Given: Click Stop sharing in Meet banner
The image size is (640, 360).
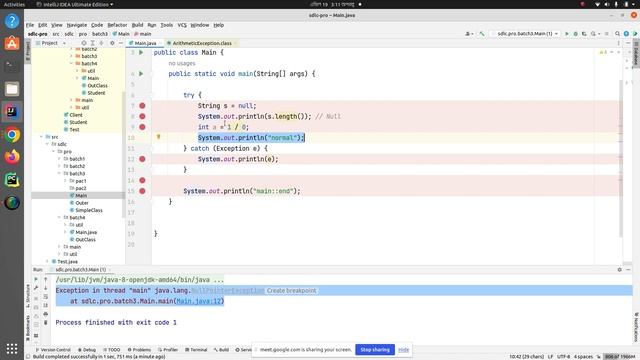Looking at the screenshot, I should click(375, 350).
